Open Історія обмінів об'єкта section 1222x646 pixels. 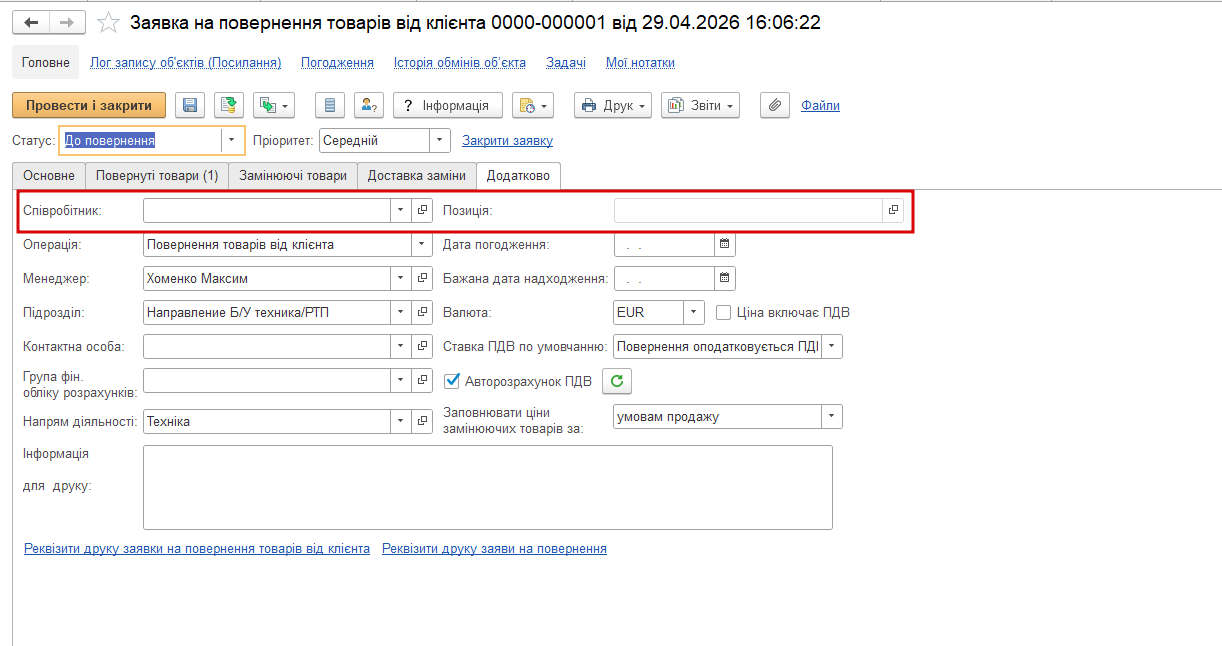click(x=460, y=62)
